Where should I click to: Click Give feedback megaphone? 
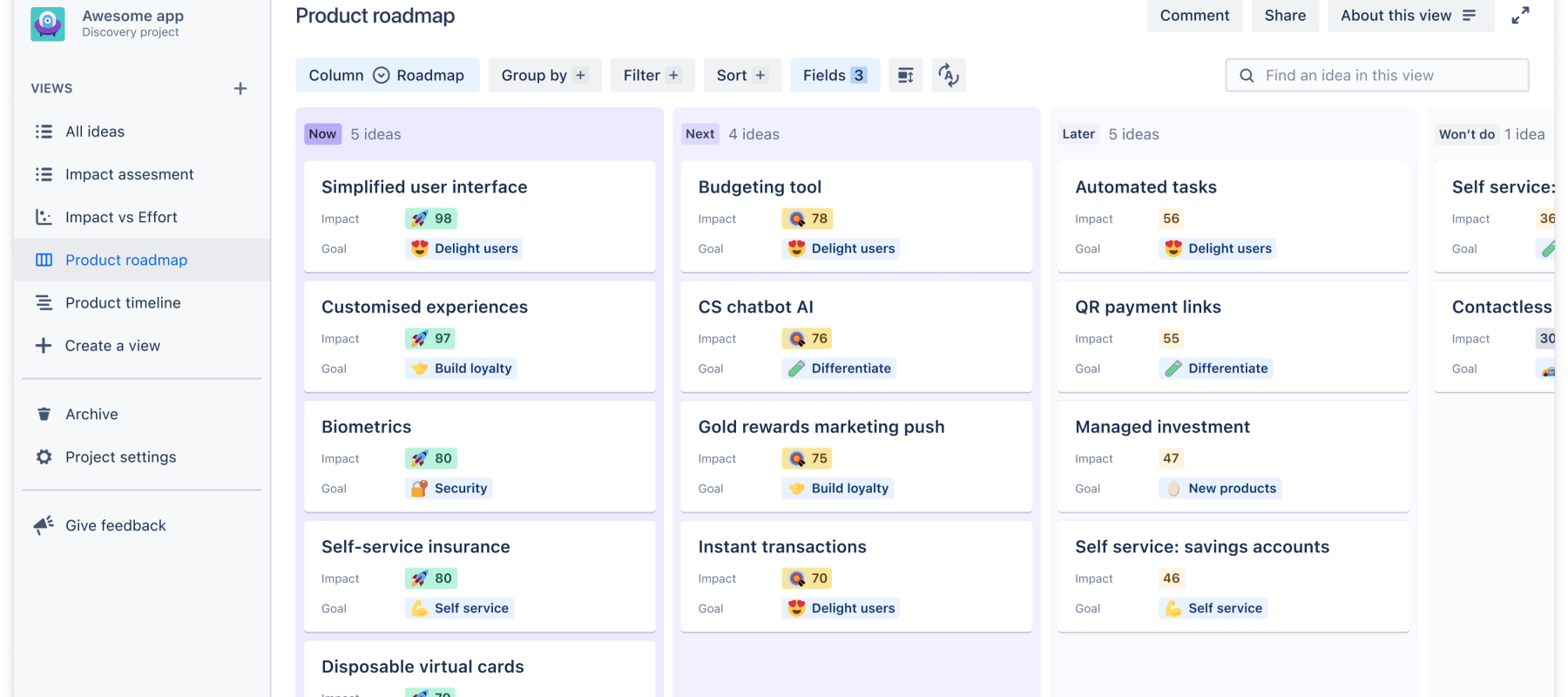point(44,525)
